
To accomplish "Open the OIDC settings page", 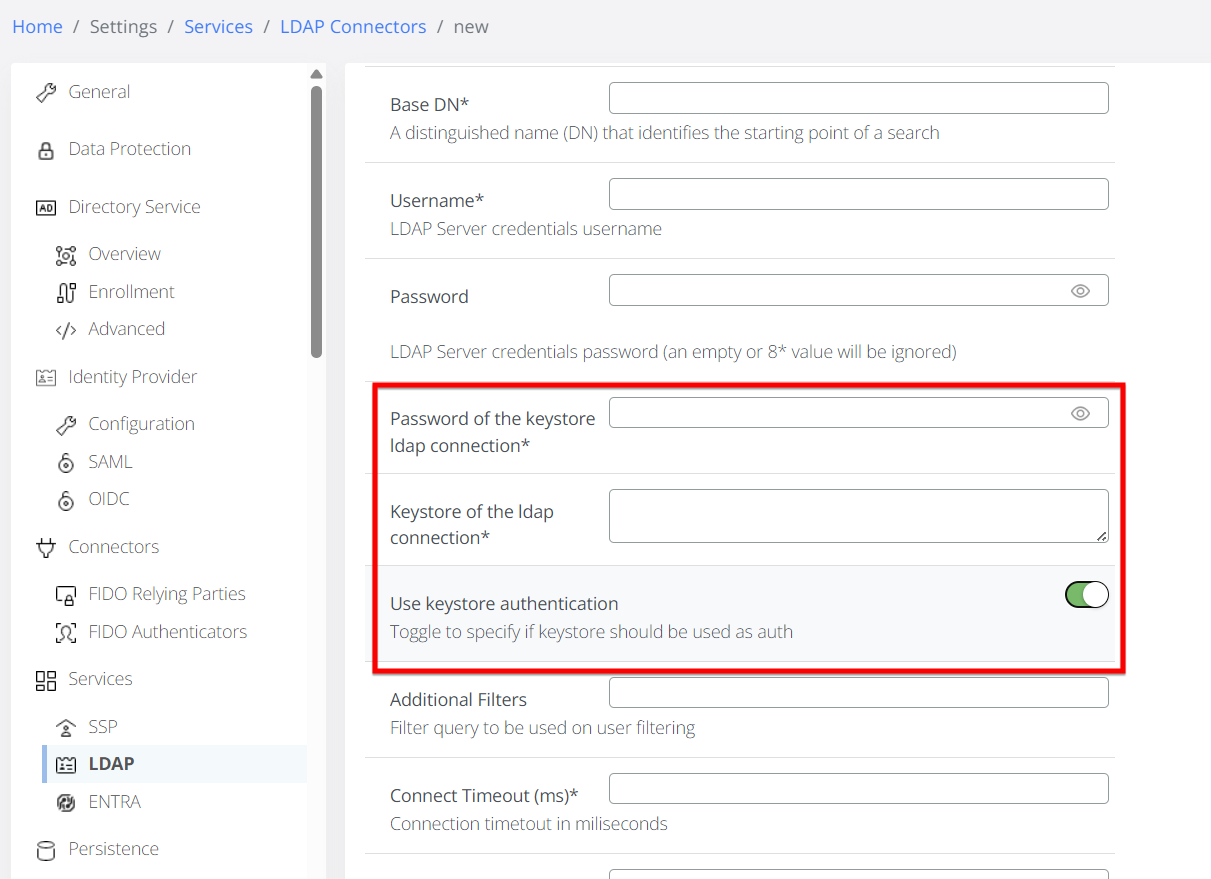I will pos(108,499).
